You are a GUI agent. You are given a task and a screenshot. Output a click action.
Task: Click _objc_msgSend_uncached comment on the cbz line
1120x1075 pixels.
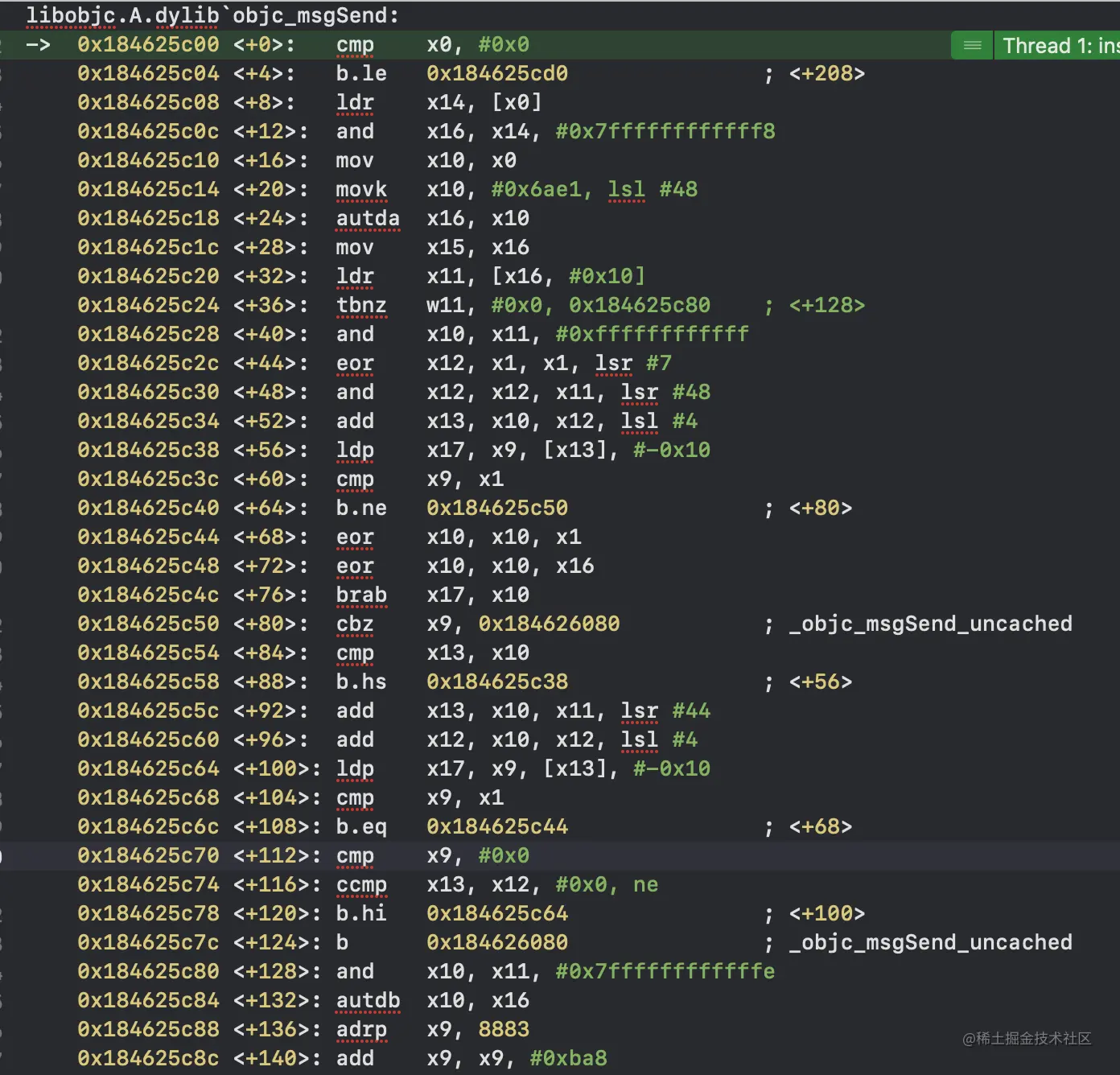(930, 624)
